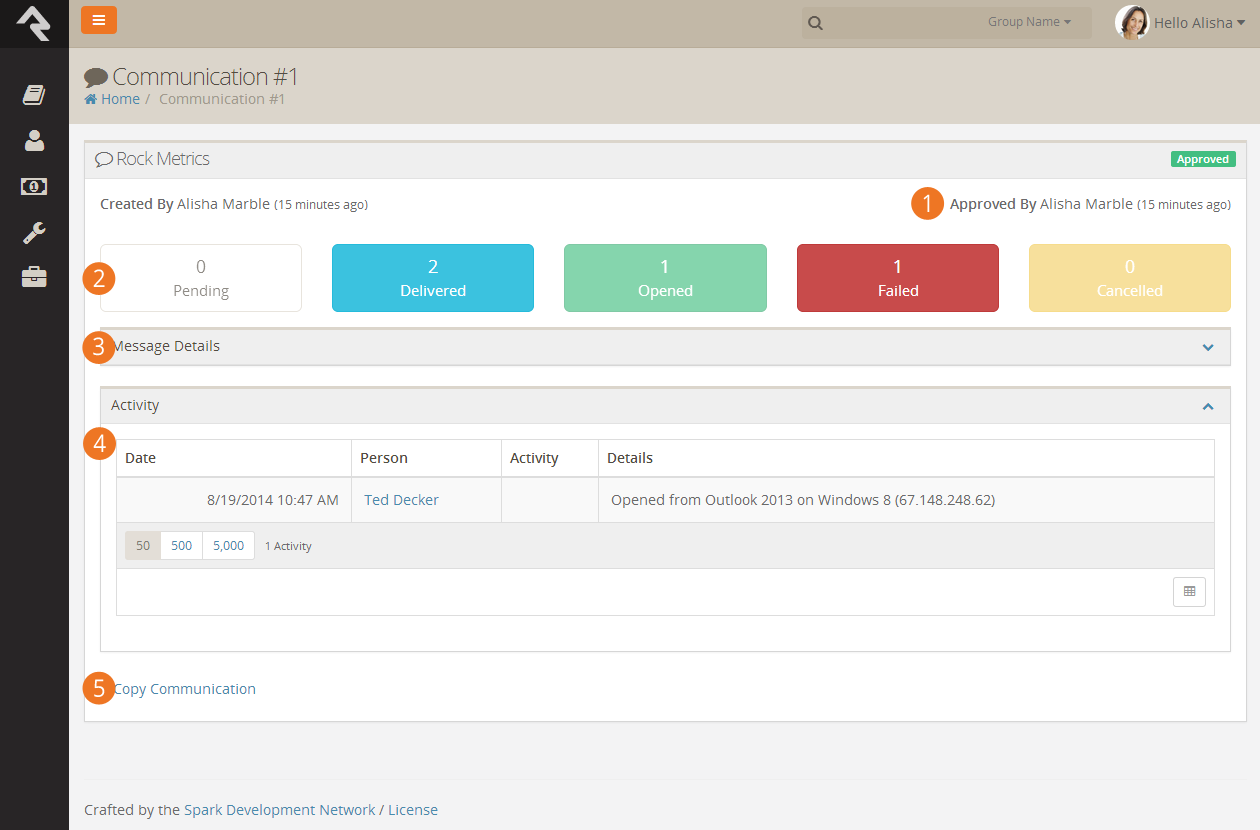Open the person icon in the sidebar

[34, 141]
